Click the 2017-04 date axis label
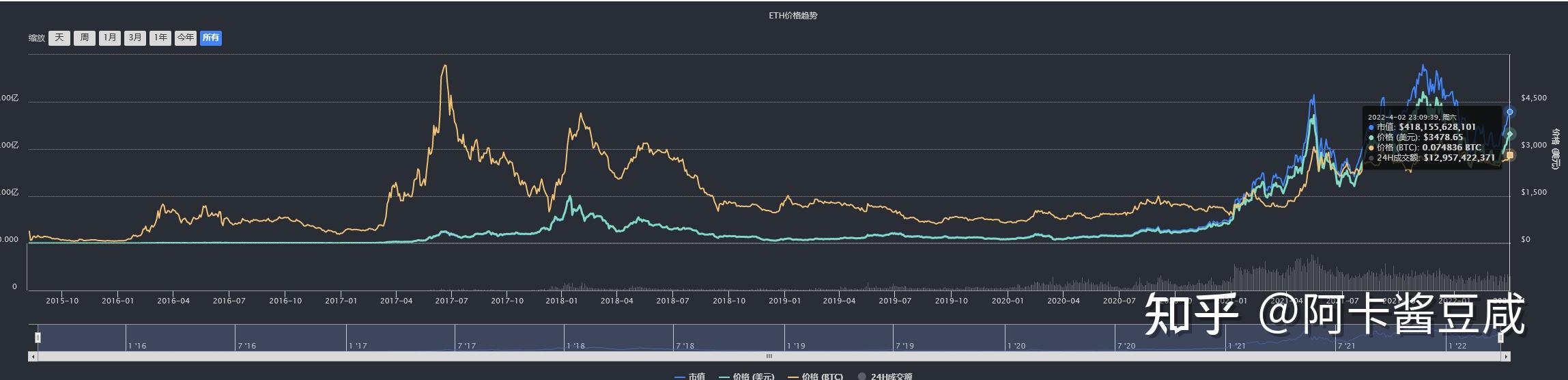 point(396,301)
